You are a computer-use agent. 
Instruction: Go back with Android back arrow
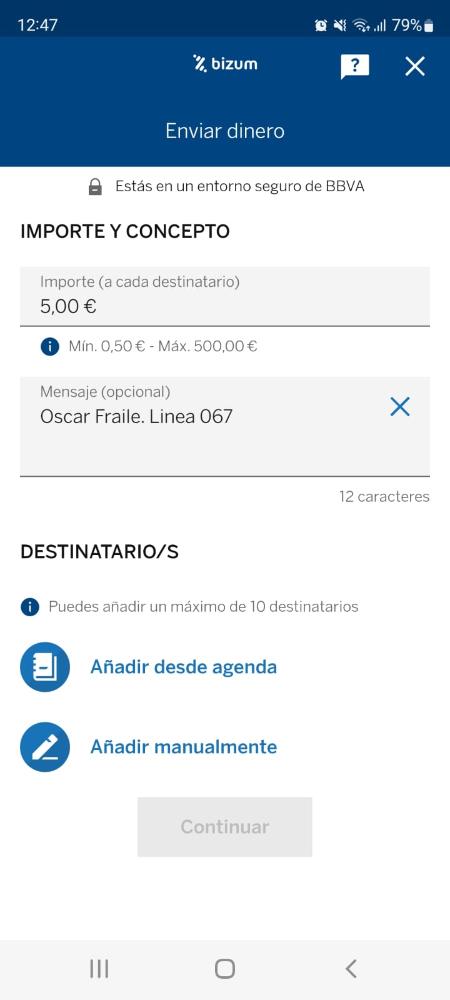(351, 969)
